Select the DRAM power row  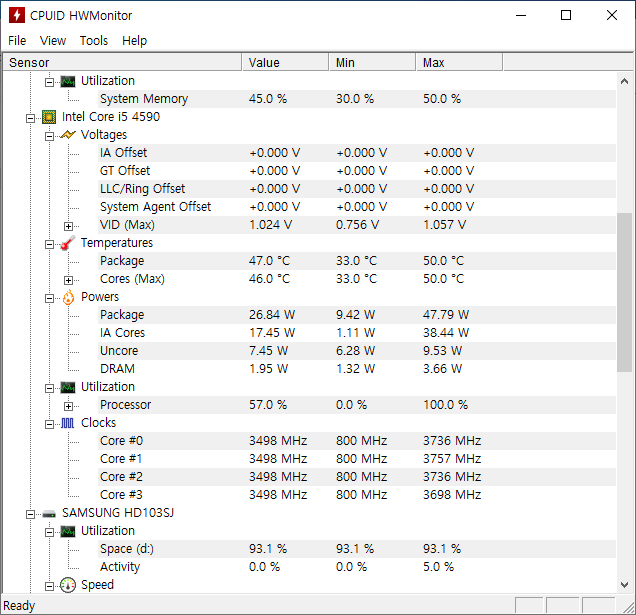(357, 369)
